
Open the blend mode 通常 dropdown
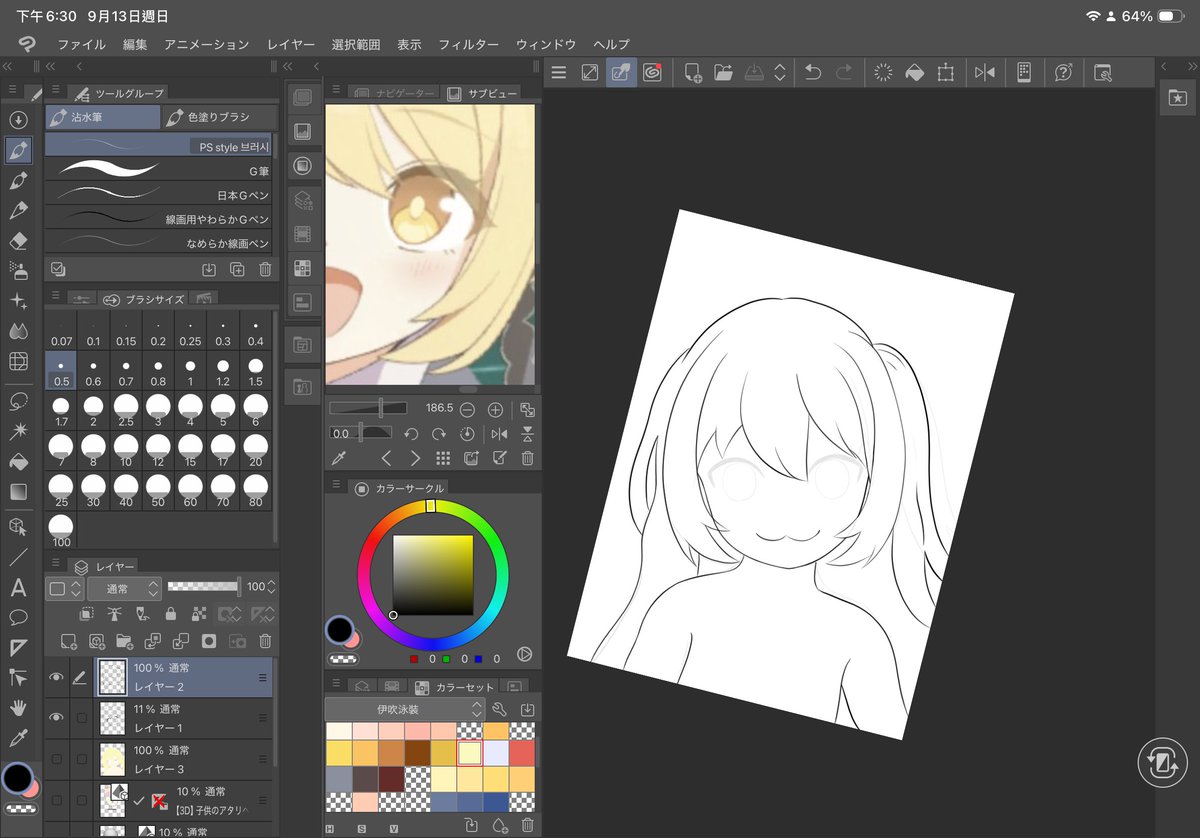125,588
